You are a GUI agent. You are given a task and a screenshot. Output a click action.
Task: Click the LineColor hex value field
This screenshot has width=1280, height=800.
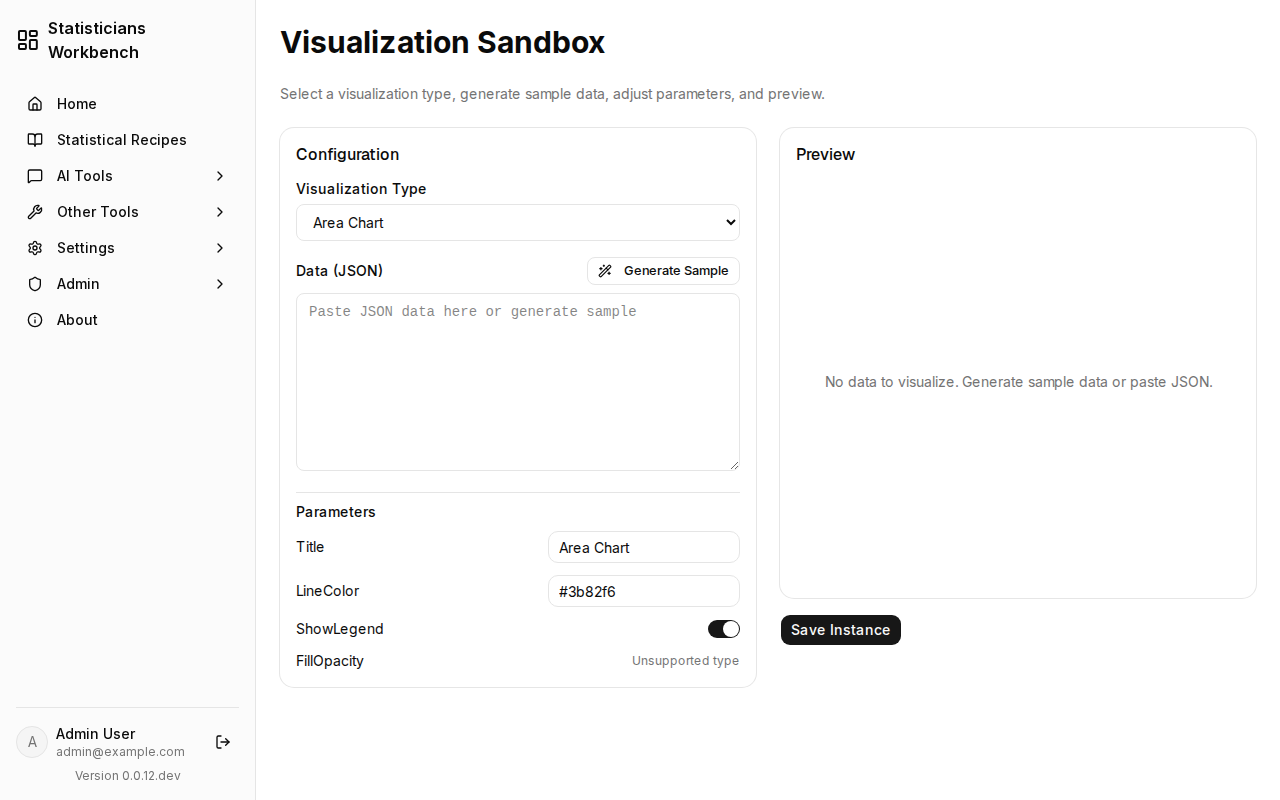(x=644, y=591)
